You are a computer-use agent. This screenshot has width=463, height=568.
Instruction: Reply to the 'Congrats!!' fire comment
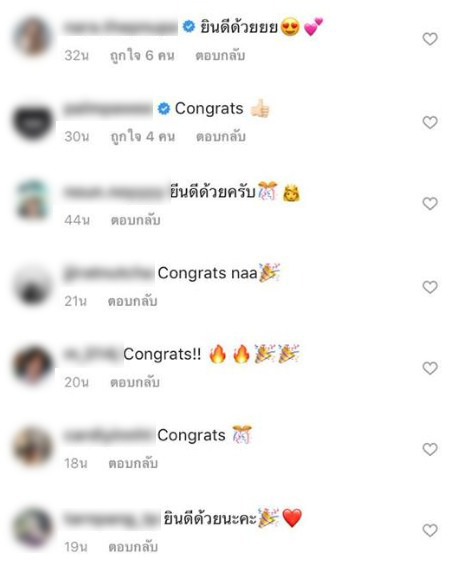[135, 382]
